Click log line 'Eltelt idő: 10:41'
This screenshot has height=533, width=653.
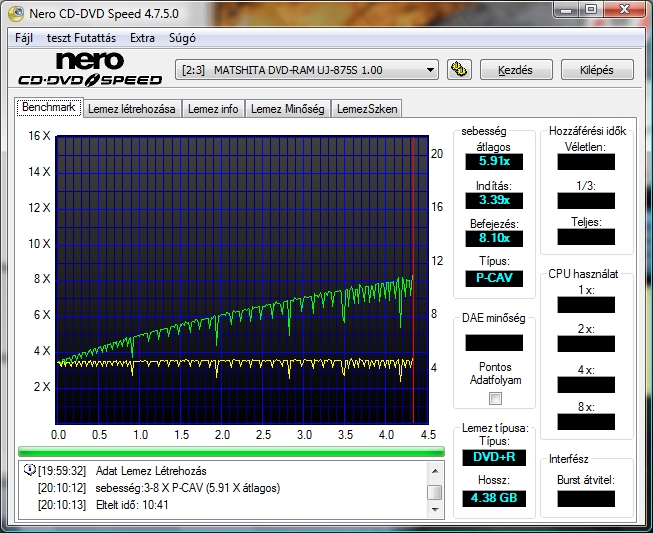coord(132,505)
